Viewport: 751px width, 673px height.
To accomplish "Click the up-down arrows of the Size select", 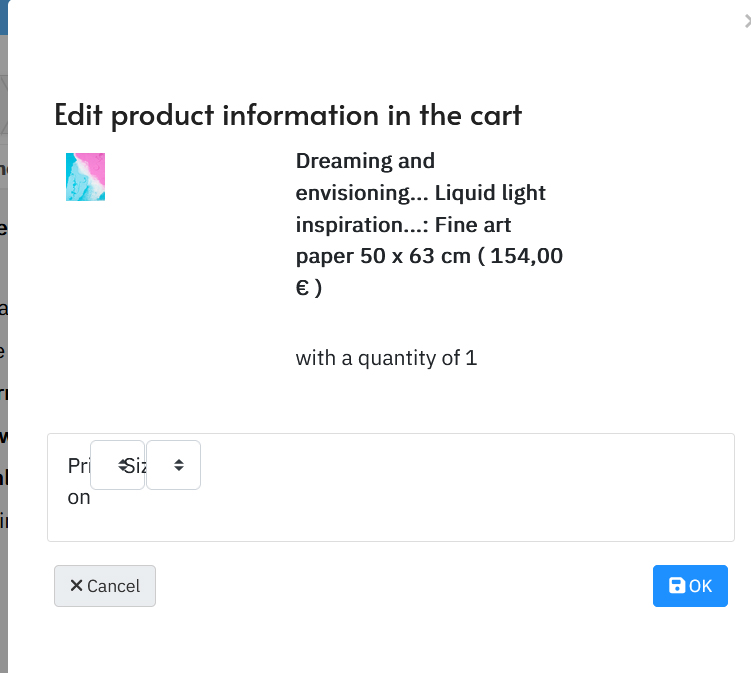I will point(179,465).
